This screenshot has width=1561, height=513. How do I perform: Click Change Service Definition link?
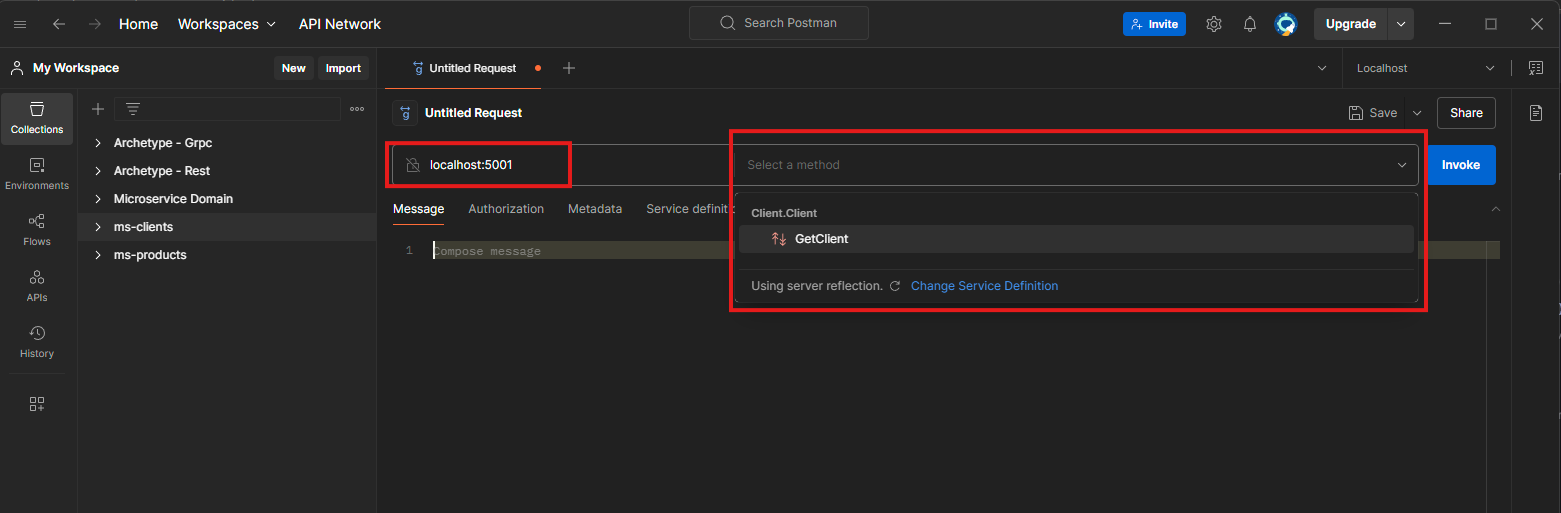point(984,286)
